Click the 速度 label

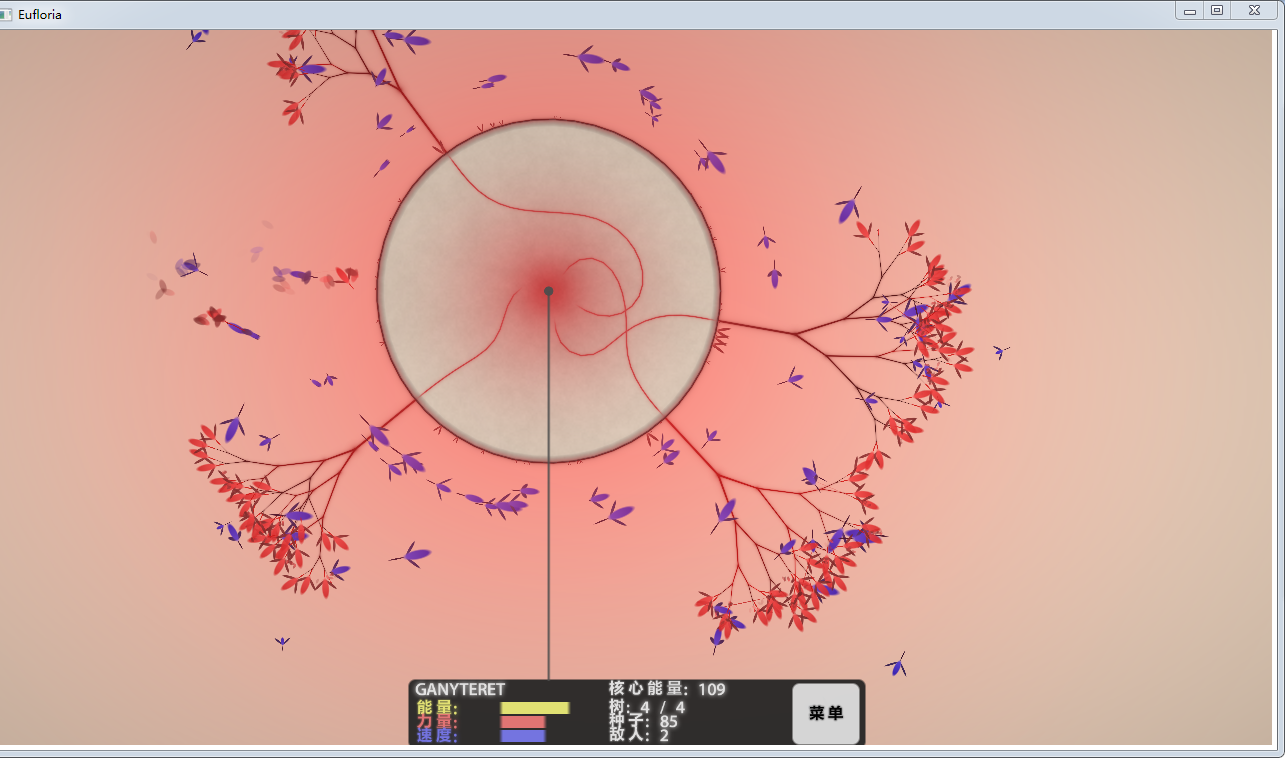coord(437,736)
